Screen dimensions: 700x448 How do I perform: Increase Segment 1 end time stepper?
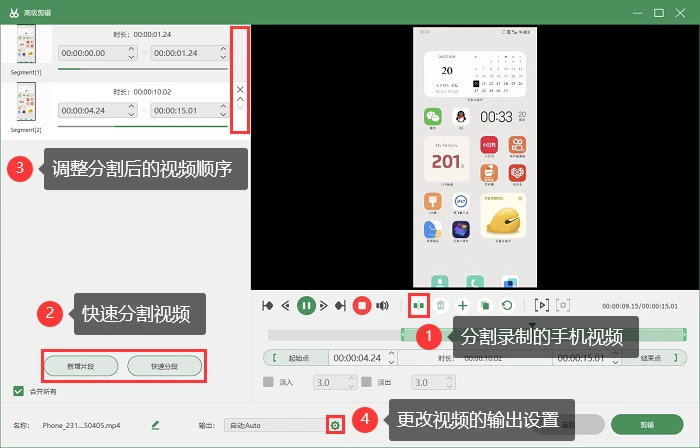point(223,49)
